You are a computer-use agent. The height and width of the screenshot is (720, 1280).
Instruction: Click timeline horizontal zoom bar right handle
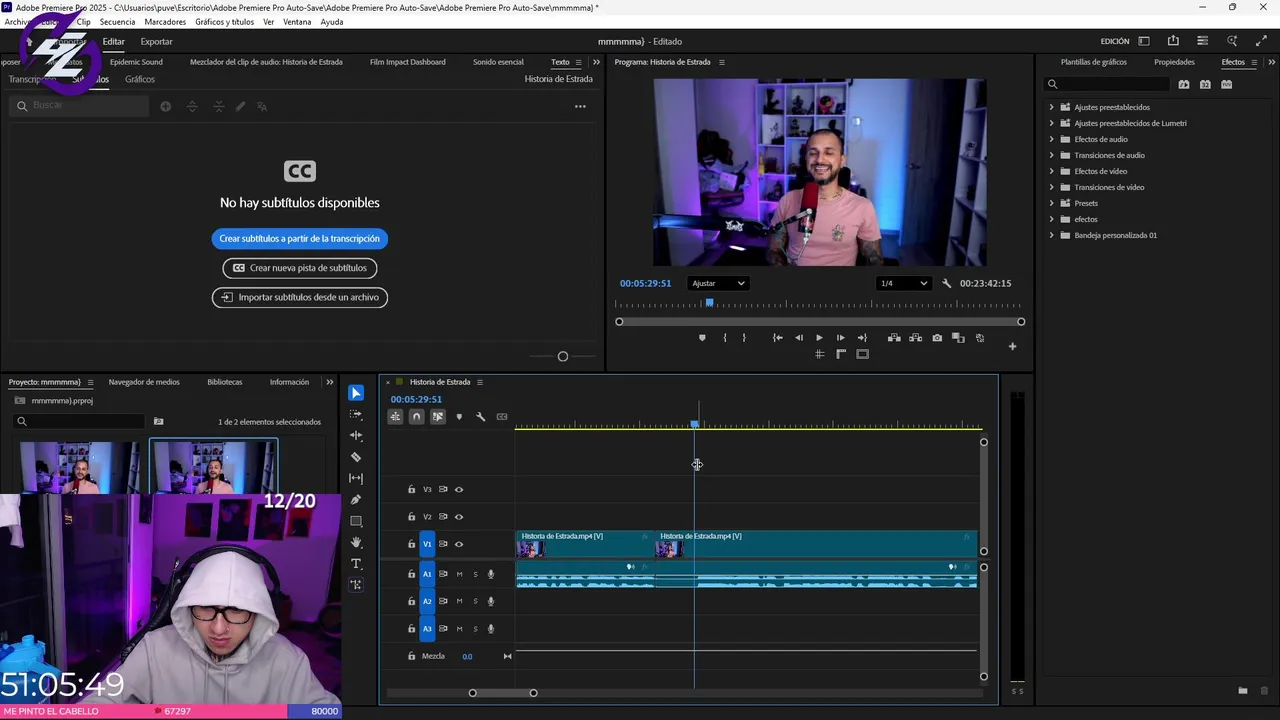pyautogui.click(x=533, y=693)
